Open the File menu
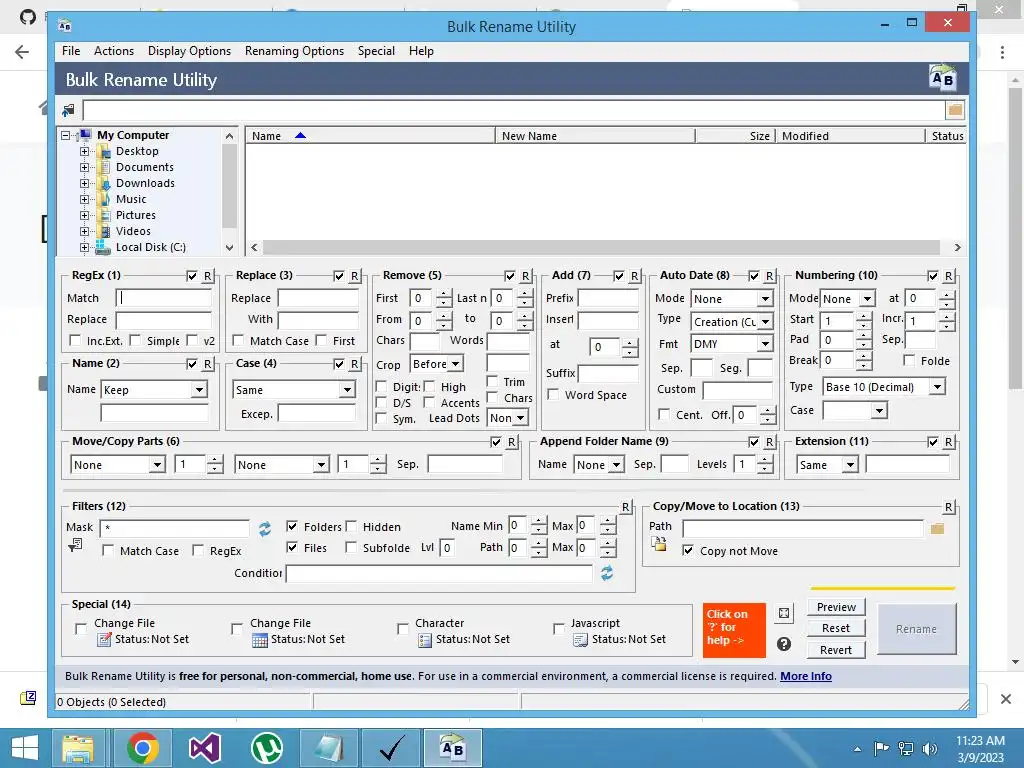1024x768 pixels. tap(71, 51)
